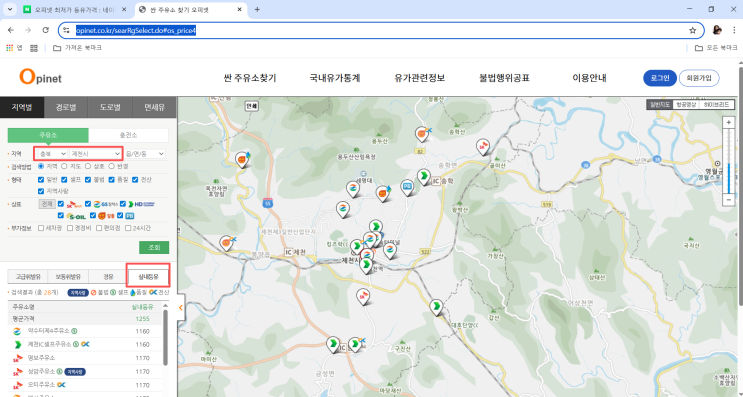Uncheck the S-OIL brand checkbox
The width and height of the screenshot is (743, 397).
click(x=61, y=216)
